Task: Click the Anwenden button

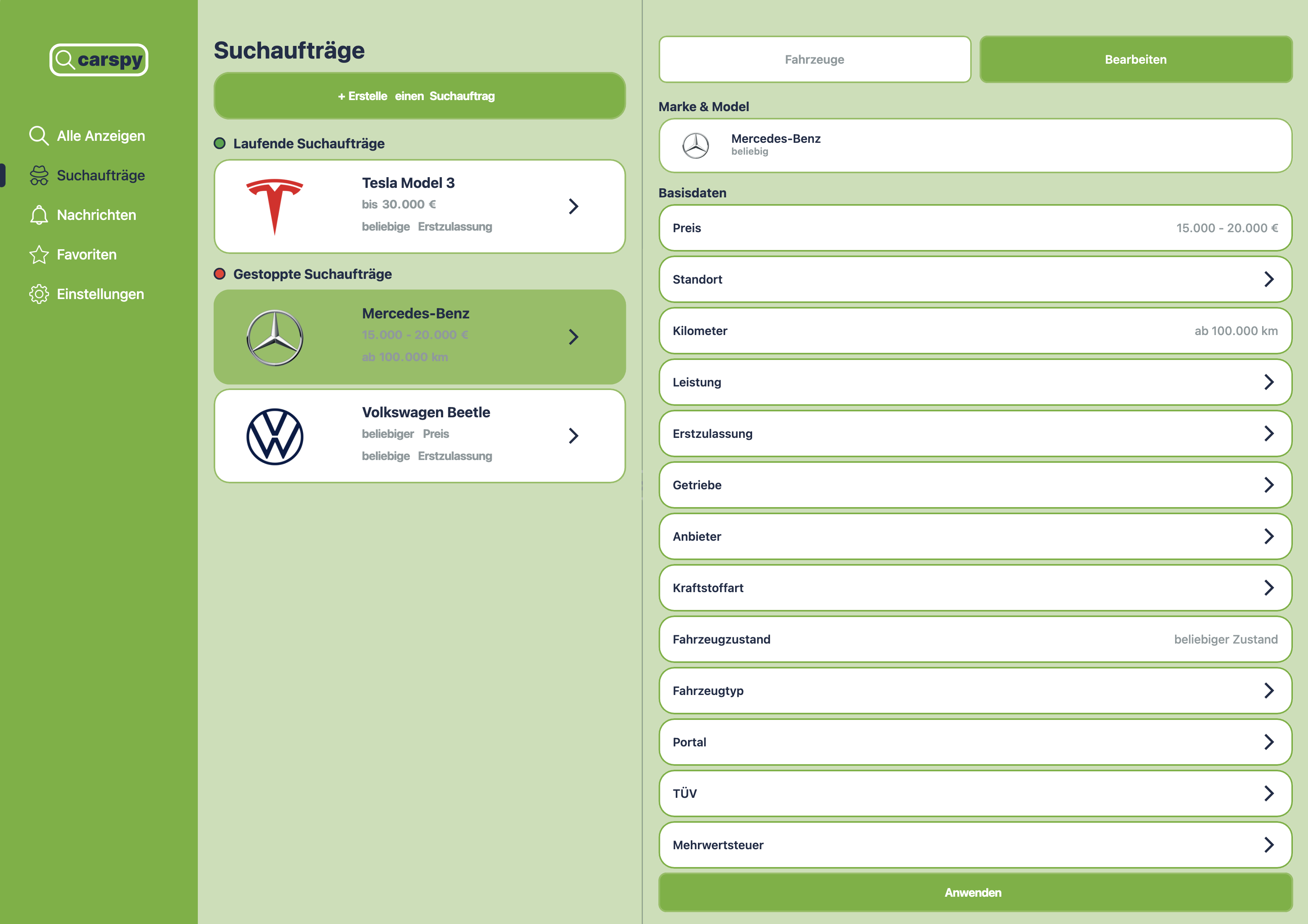Action: 975,892
